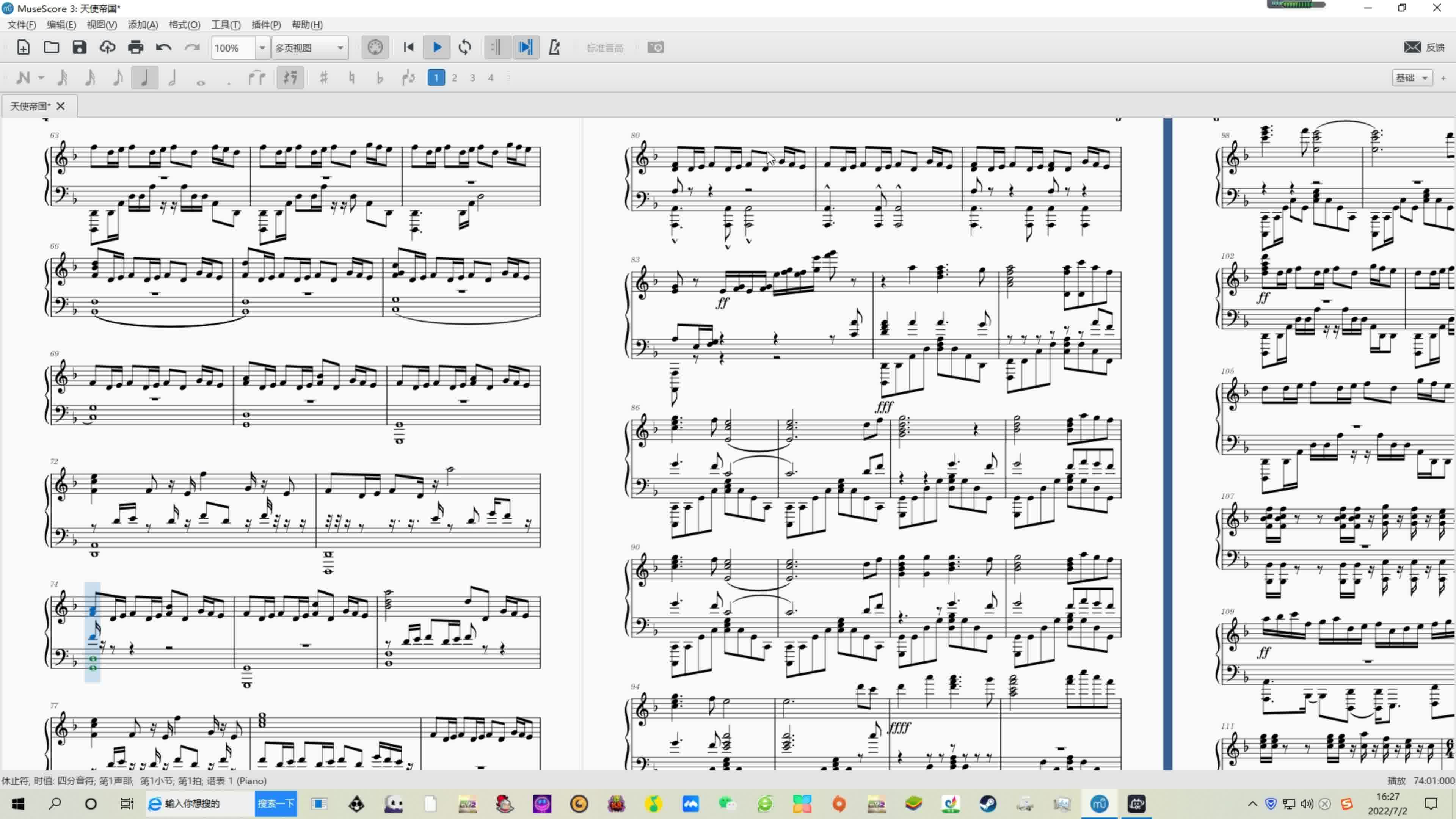Open the 插件(P) menu
1456x819 pixels.
(x=266, y=25)
